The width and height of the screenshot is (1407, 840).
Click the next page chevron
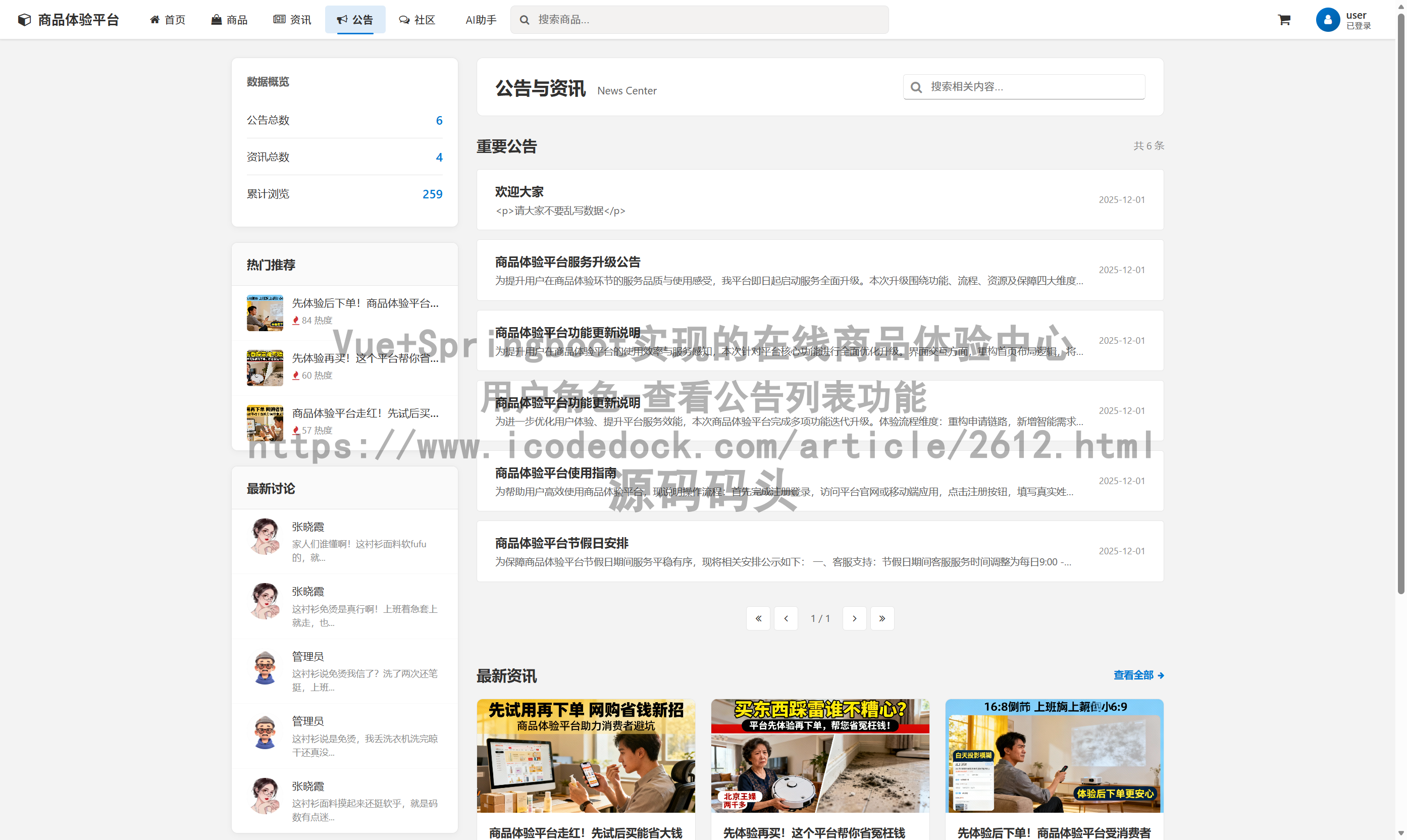point(855,618)
